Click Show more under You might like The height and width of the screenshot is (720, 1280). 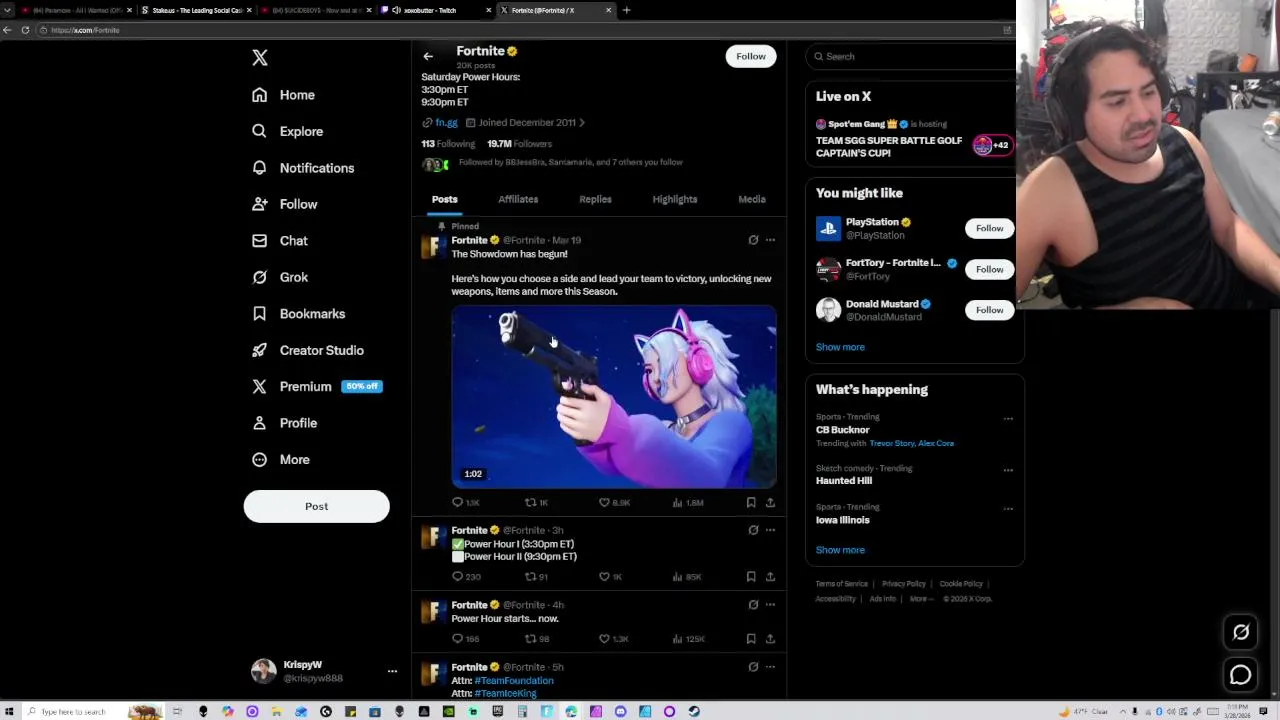click(840, 347)
